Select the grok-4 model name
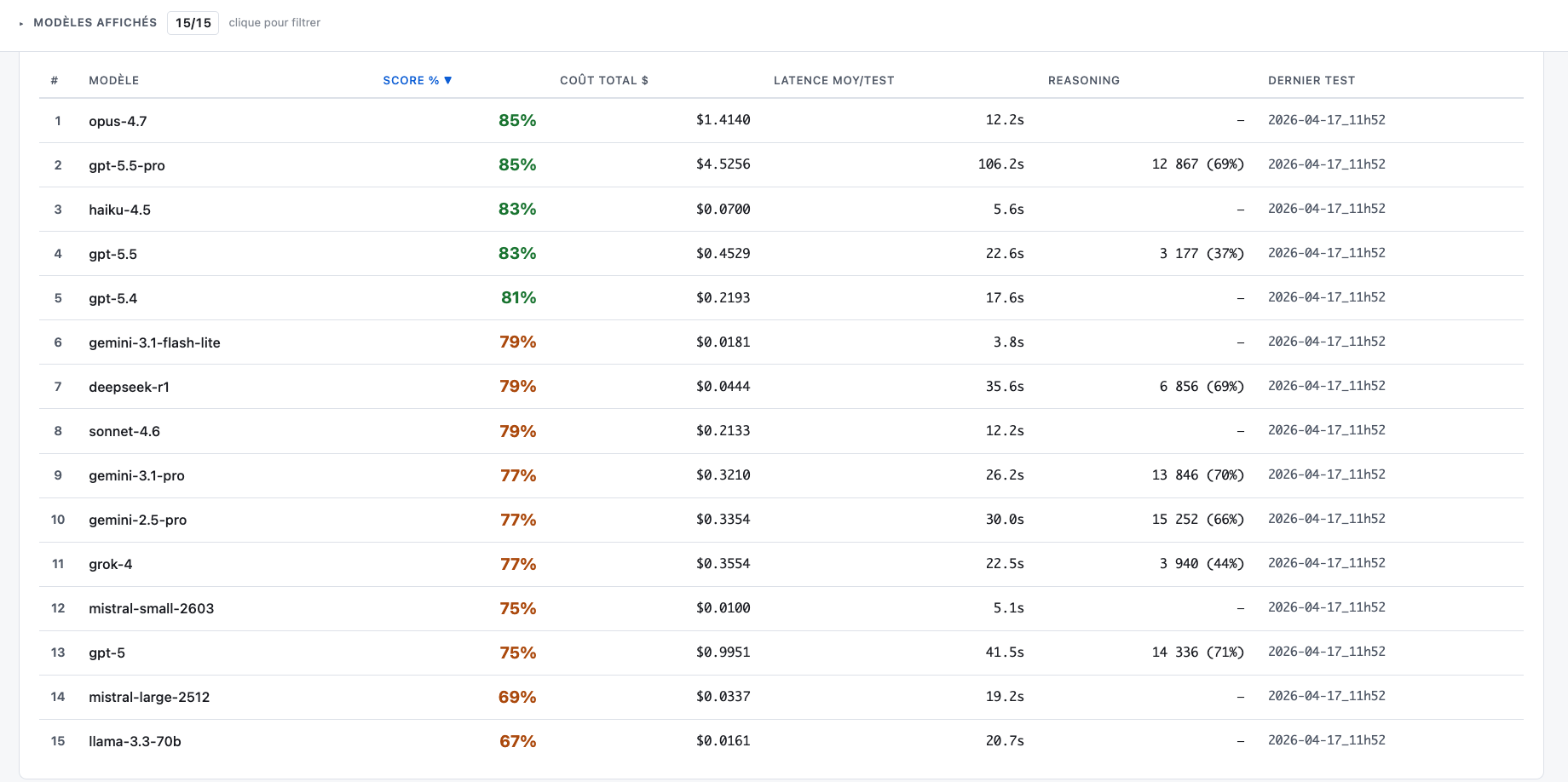 click(x=110, y=564)
